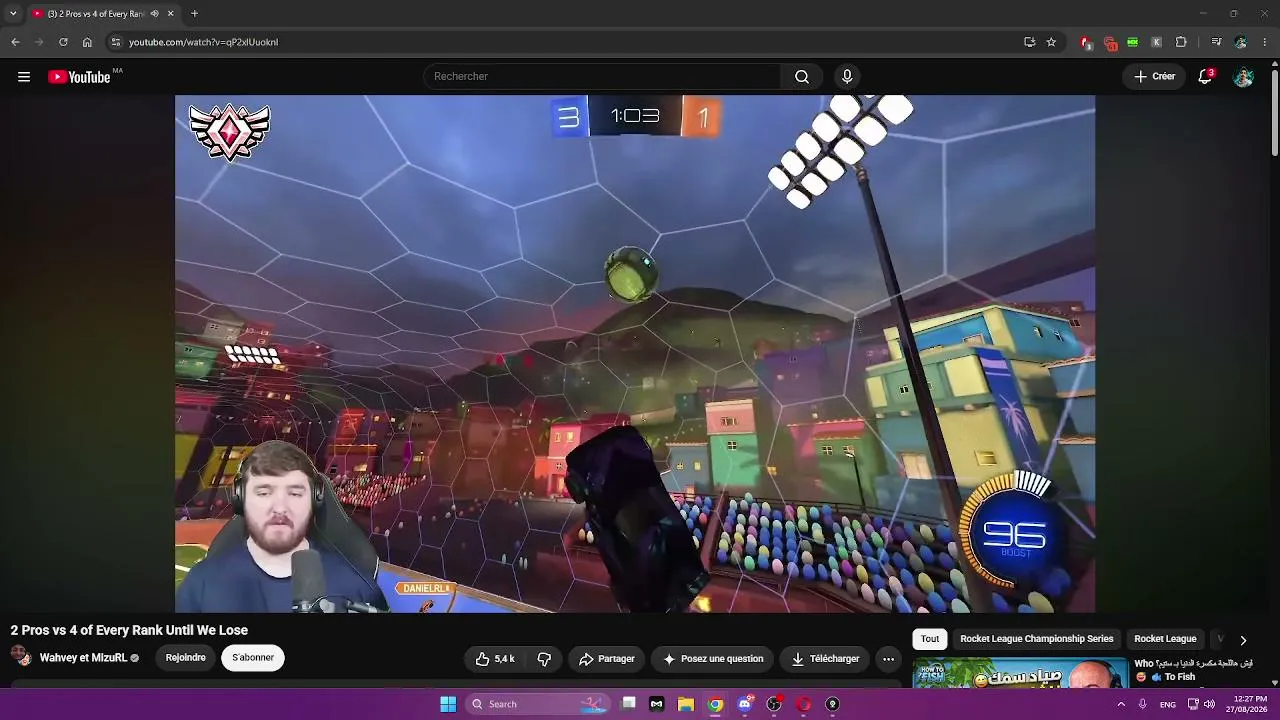Viewport: 1280px width, 720px height.
Task: Like the video (5,4 k)
Action: [495, 659]
